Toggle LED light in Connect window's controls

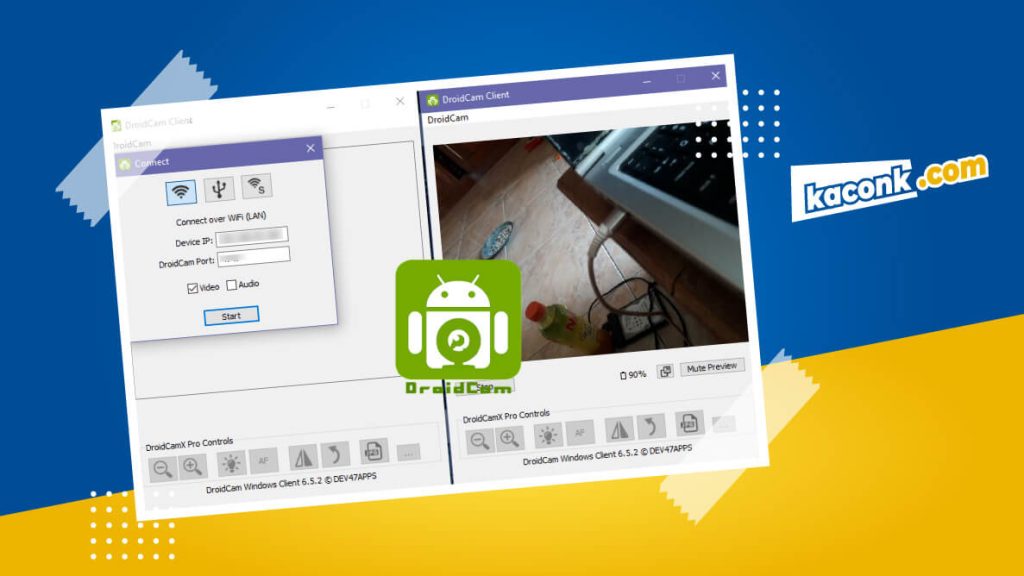231,463
